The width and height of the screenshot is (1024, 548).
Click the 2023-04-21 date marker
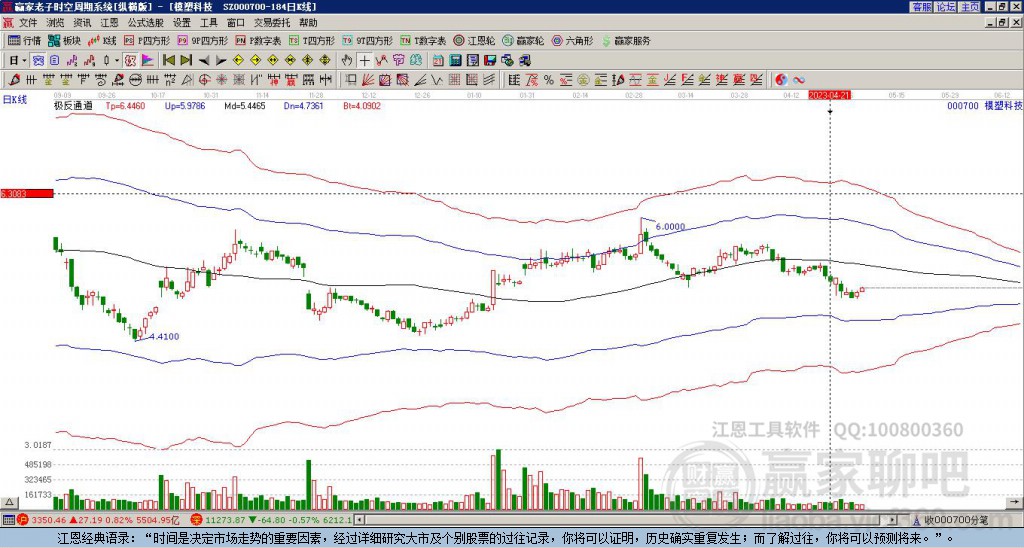click(829, 95)
